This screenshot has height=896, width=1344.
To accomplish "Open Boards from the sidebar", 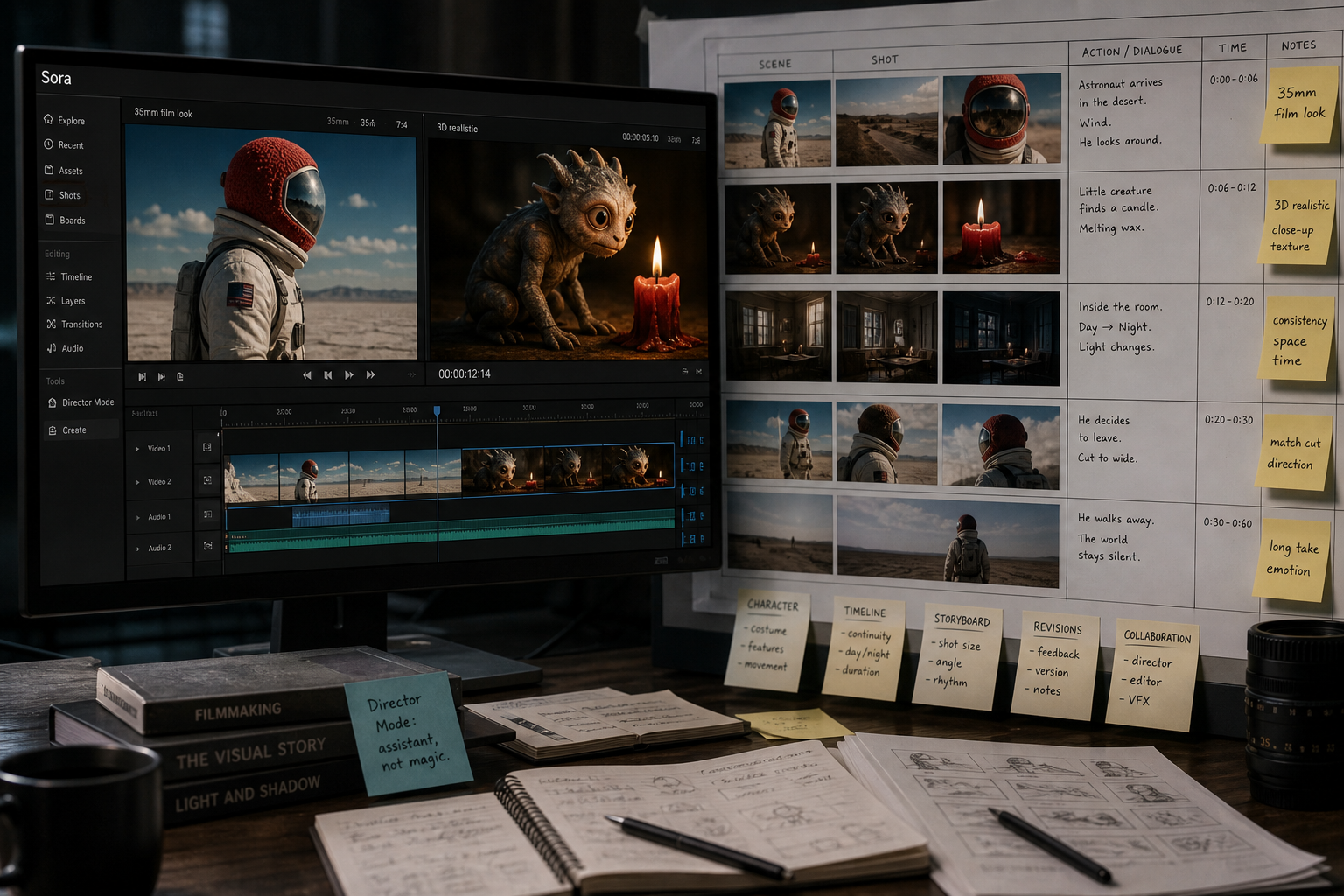I will 65,220.
